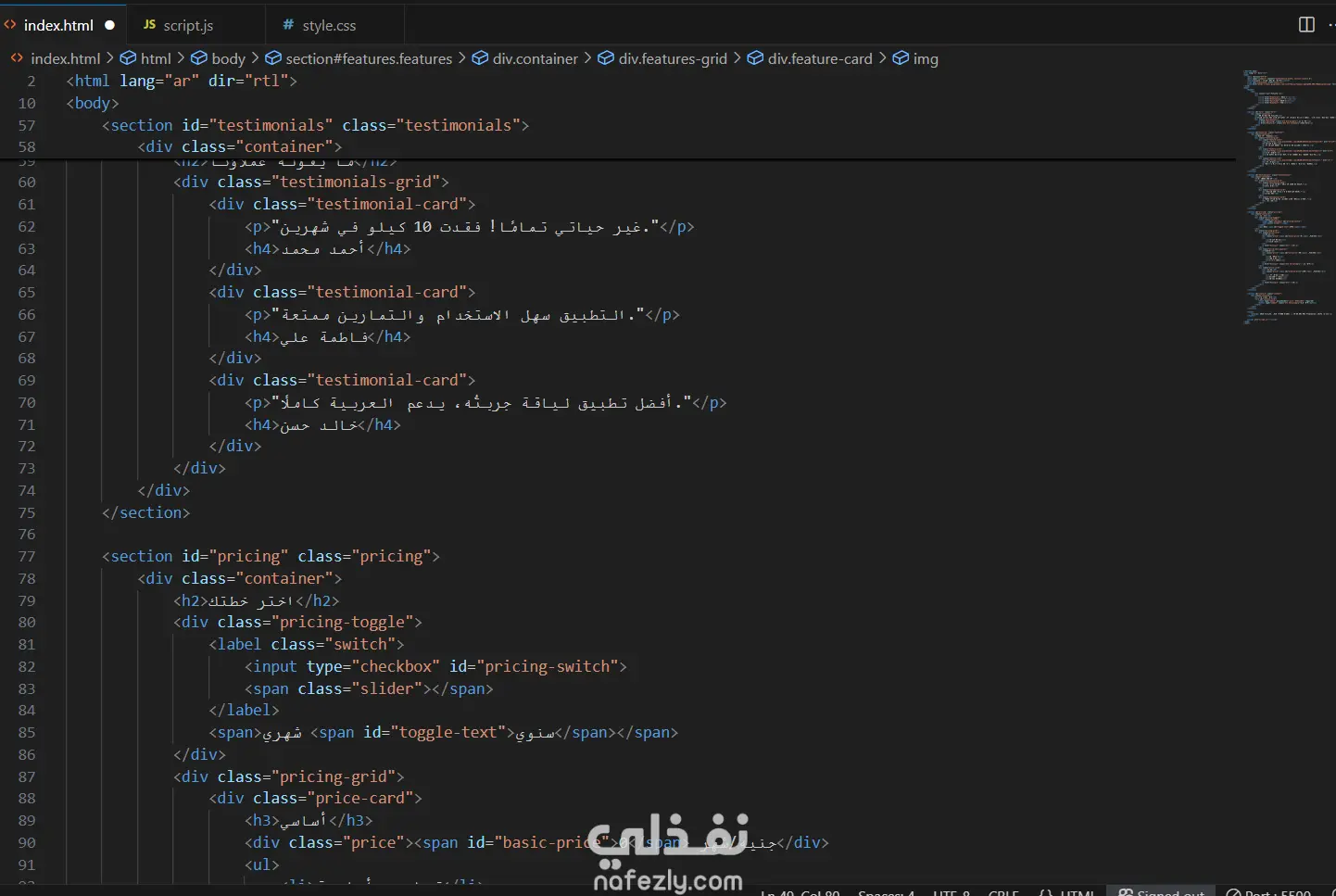
Task: Click label class="switch" on line 81
Action: coord(307,644)
